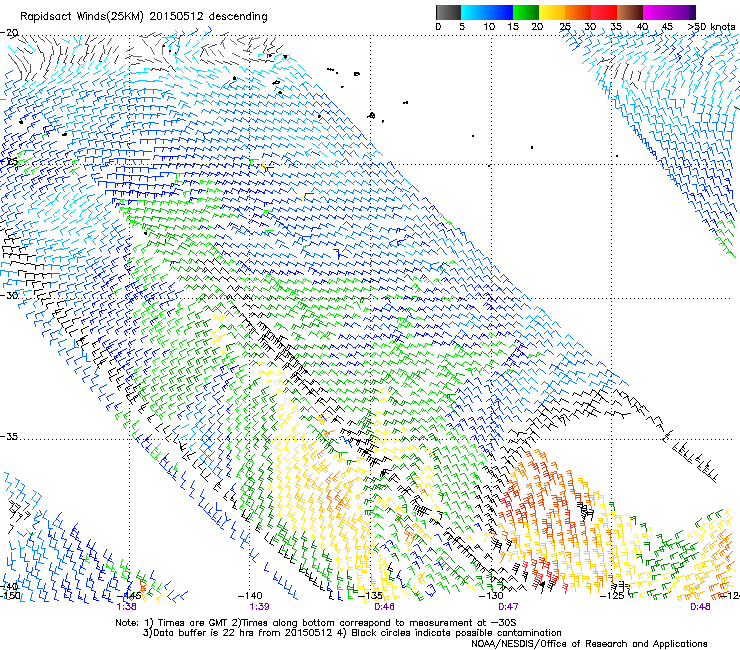This screenshot has width=740, height=650.
Task: Click the title "Rapidsact Winds(25KM) 20150512 descending"
Action: 143,17
